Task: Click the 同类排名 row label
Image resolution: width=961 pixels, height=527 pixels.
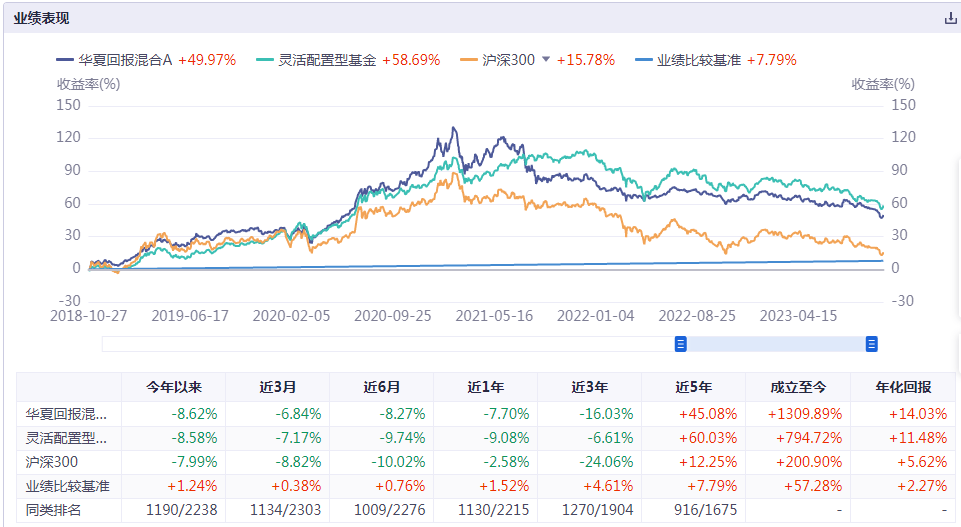Action: (53, 510)
